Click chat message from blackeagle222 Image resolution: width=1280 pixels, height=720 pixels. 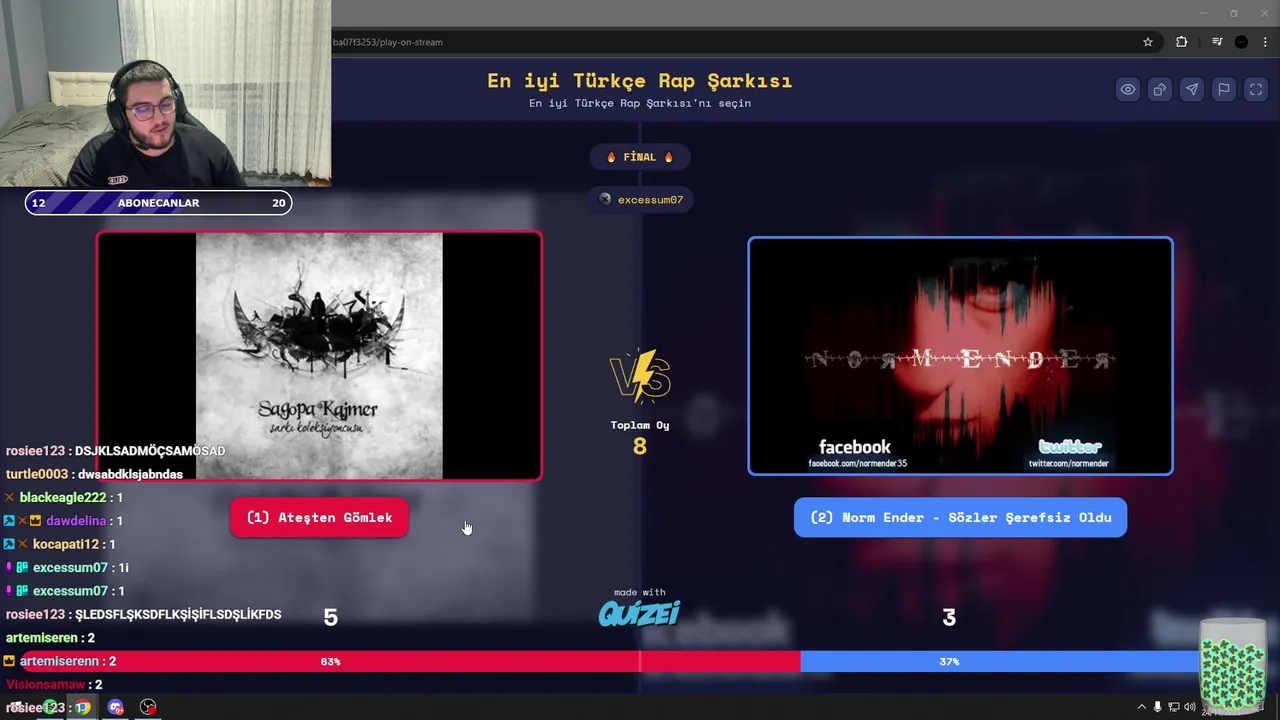pos(63,497)
